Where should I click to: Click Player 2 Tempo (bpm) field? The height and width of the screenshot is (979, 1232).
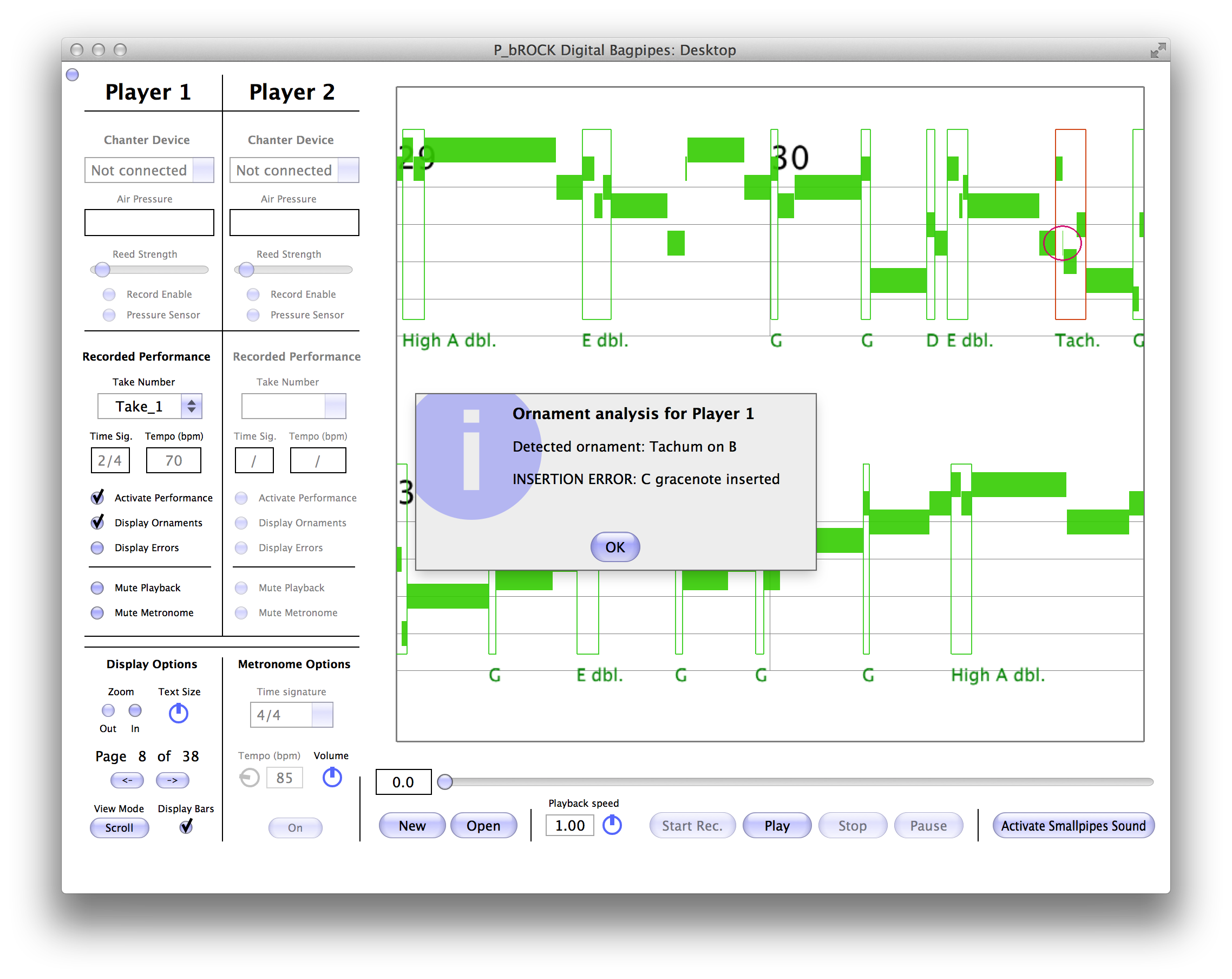(318, 460)
